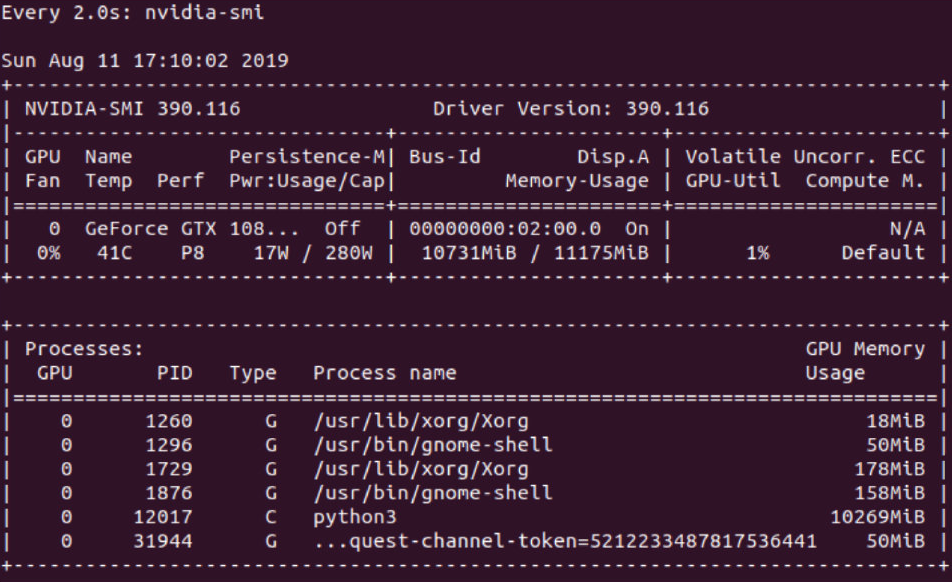Click the '10269MiB' memory usage value
The width and height of the screenshot is (952, 582).
coord(877,517)
